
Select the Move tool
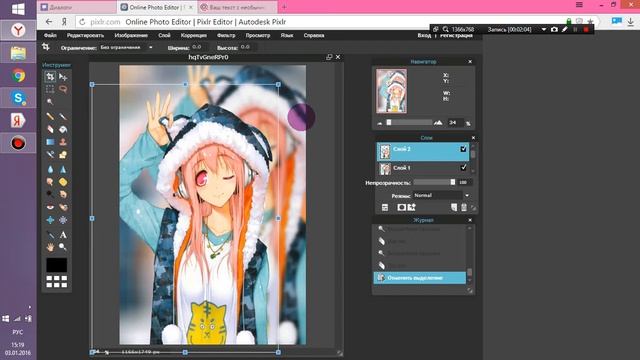point(63,77)
